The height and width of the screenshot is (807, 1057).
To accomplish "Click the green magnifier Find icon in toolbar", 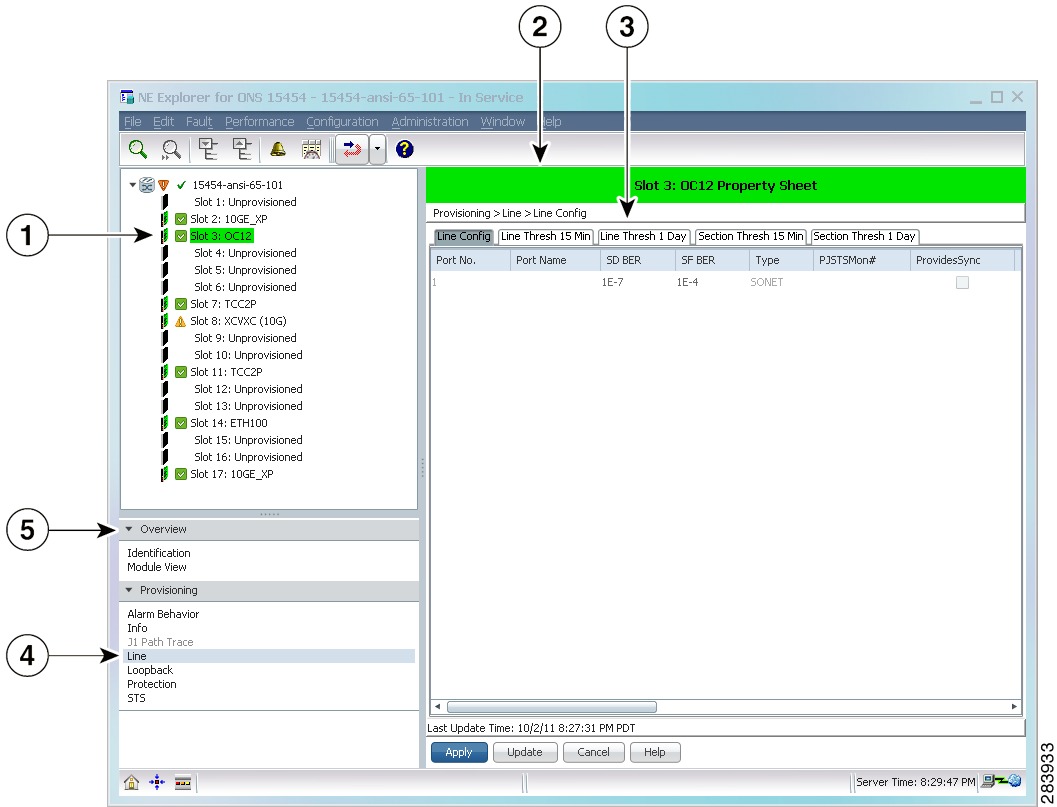I will (138, 149).
